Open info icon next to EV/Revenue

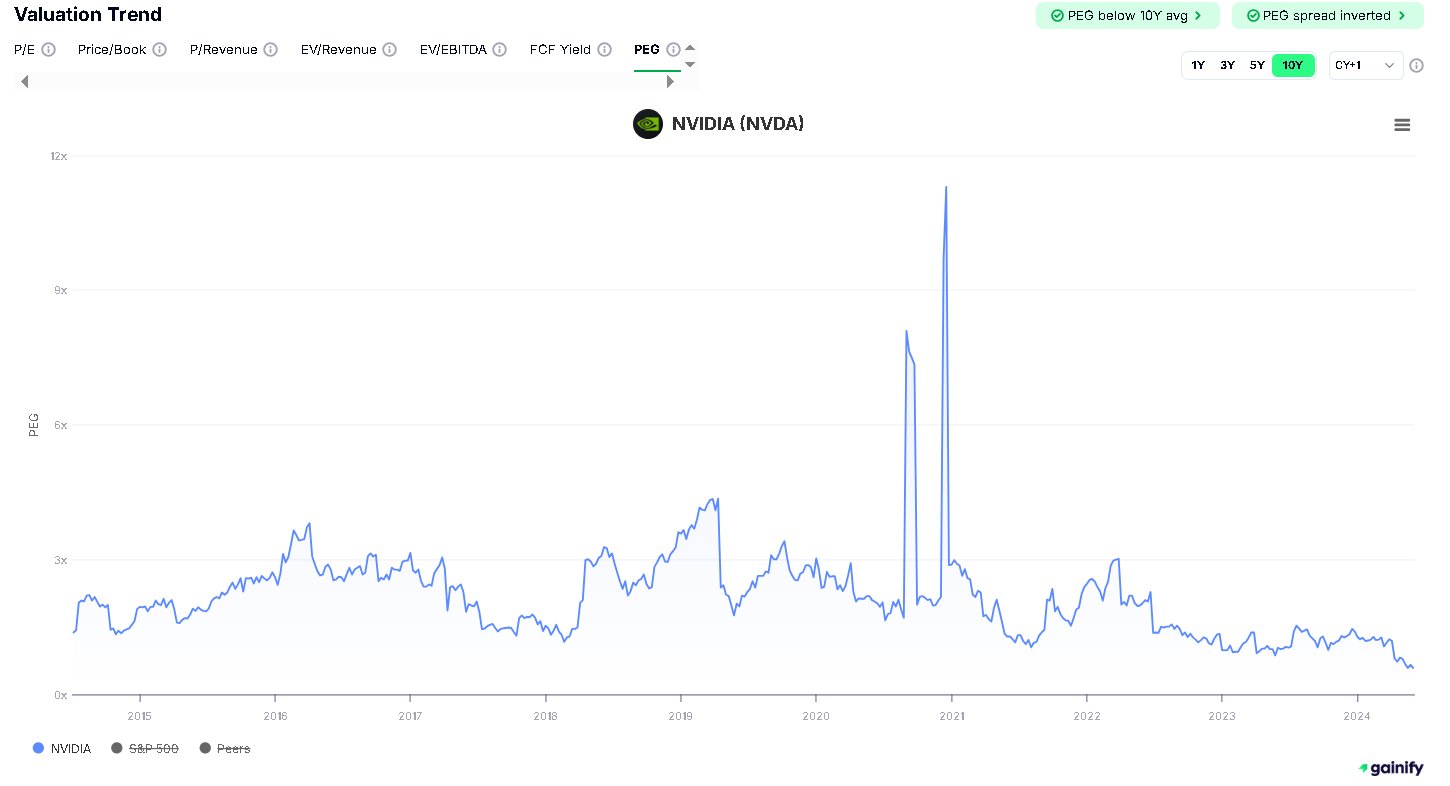[x=390, y=49]
